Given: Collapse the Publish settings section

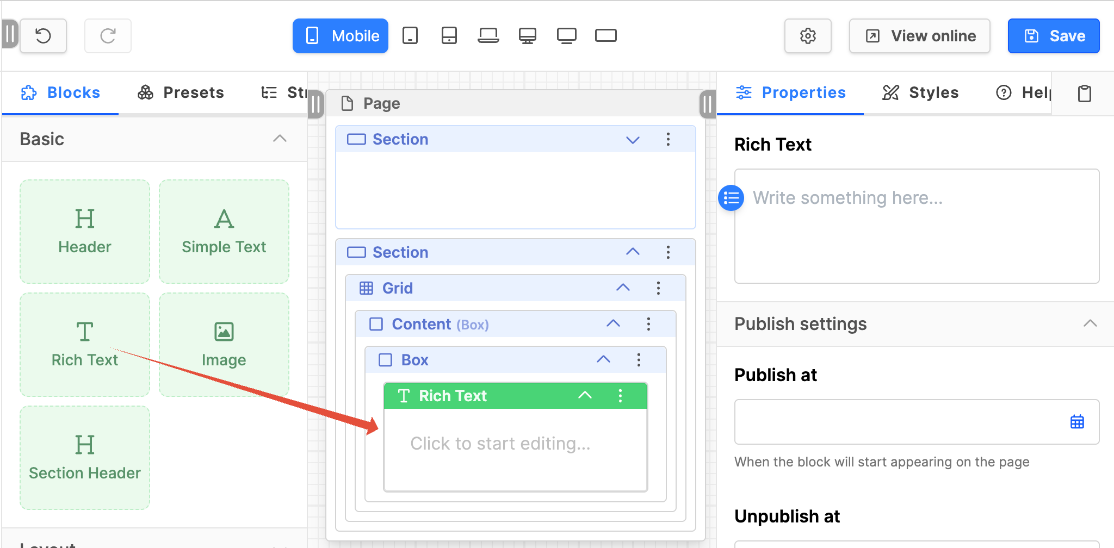Looking at the screenshot, I should click(x=1090, y=323).
